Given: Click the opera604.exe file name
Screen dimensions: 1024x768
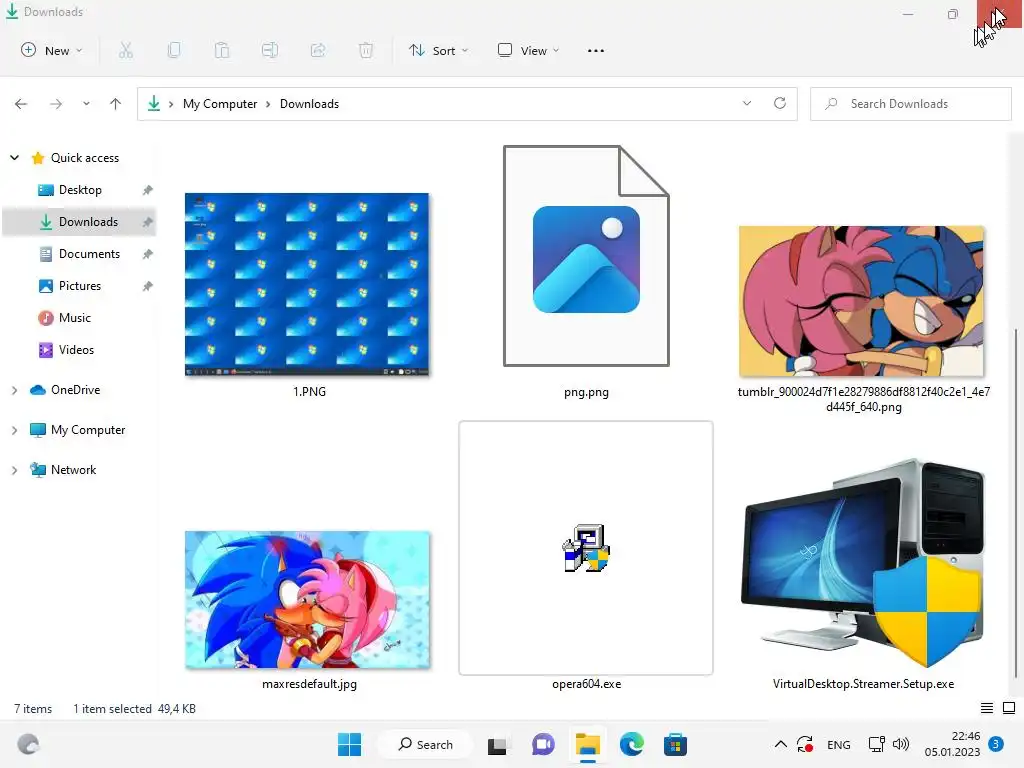Looking at the screenshot, I should point(586,684).
